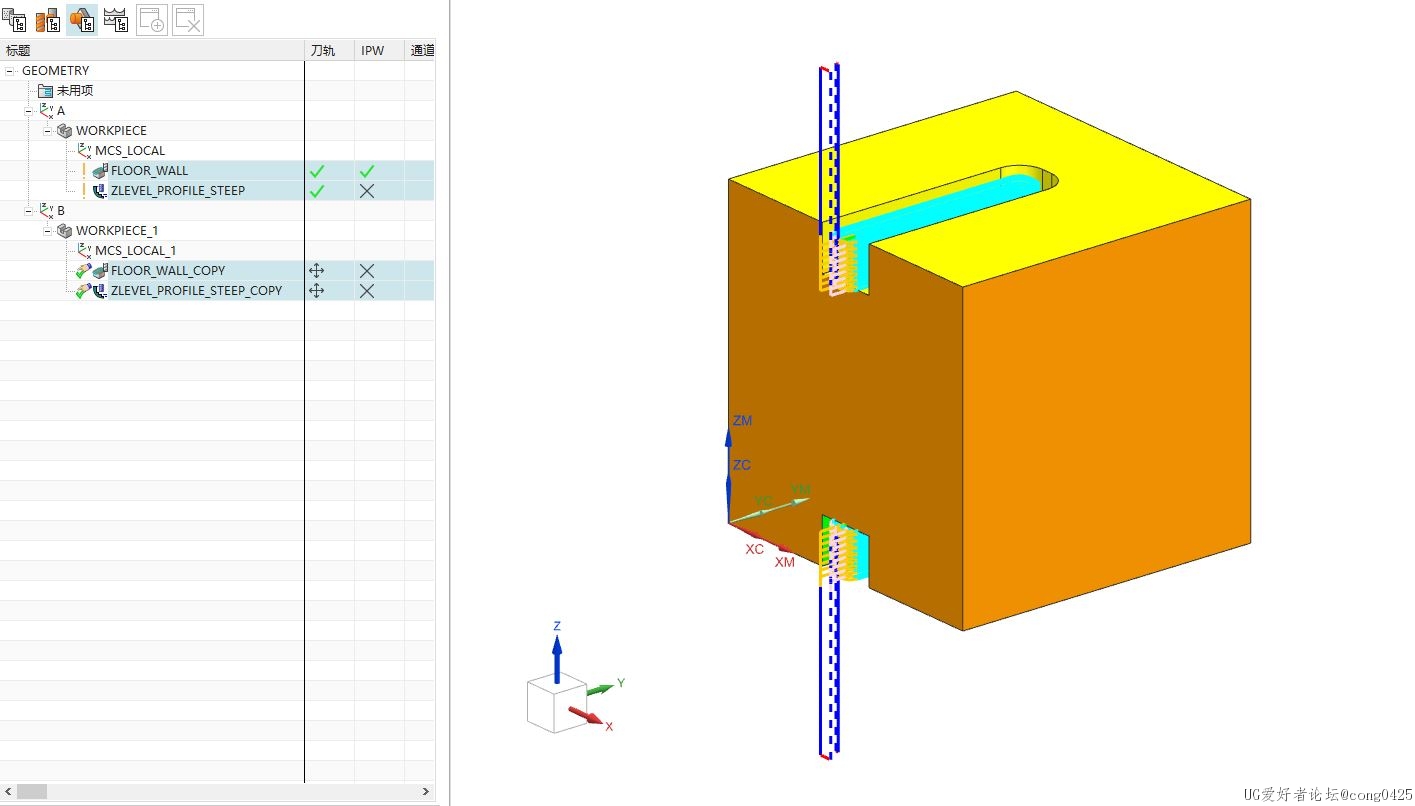Collapse the WORKPIECE_1 node
The width and height of the screenshot is (1415, 806).
[x=47, y=231]
